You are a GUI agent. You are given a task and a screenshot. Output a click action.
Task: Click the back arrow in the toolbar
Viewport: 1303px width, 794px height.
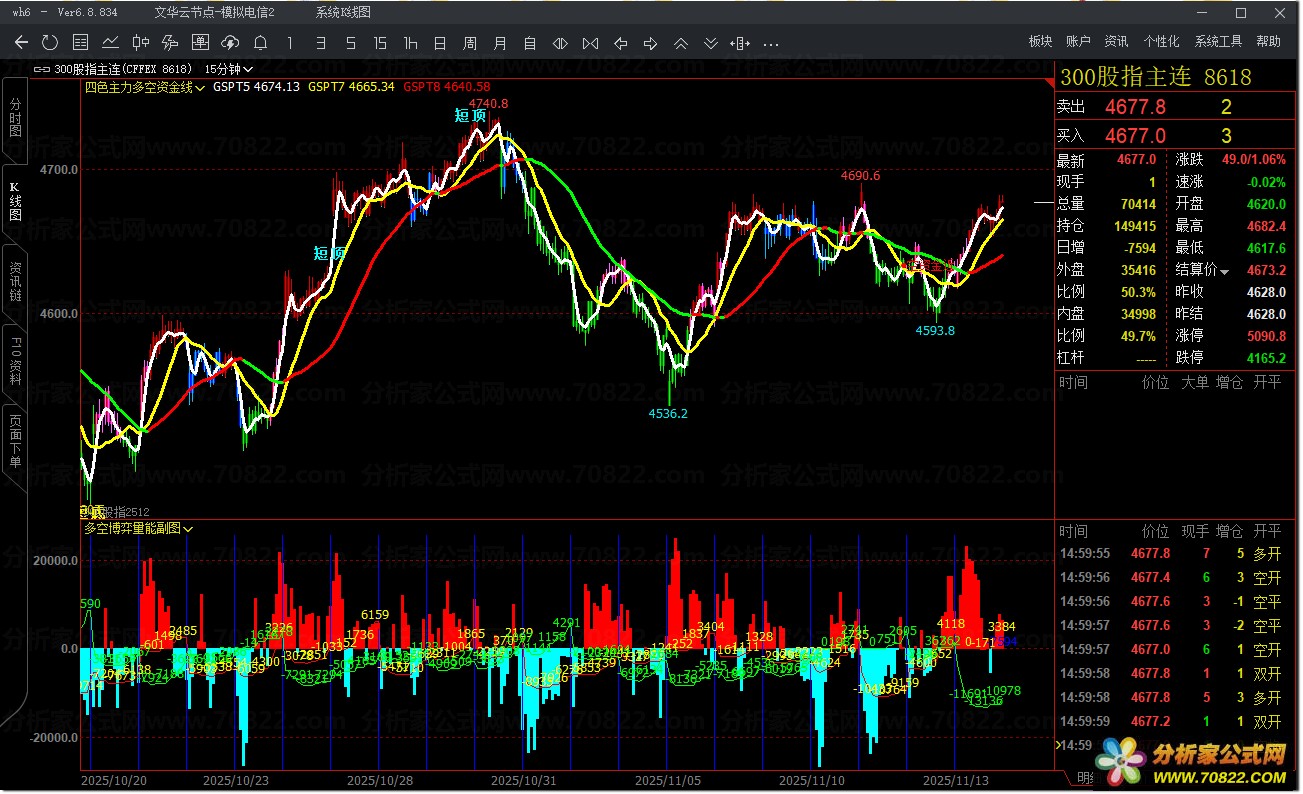(22, 43)
